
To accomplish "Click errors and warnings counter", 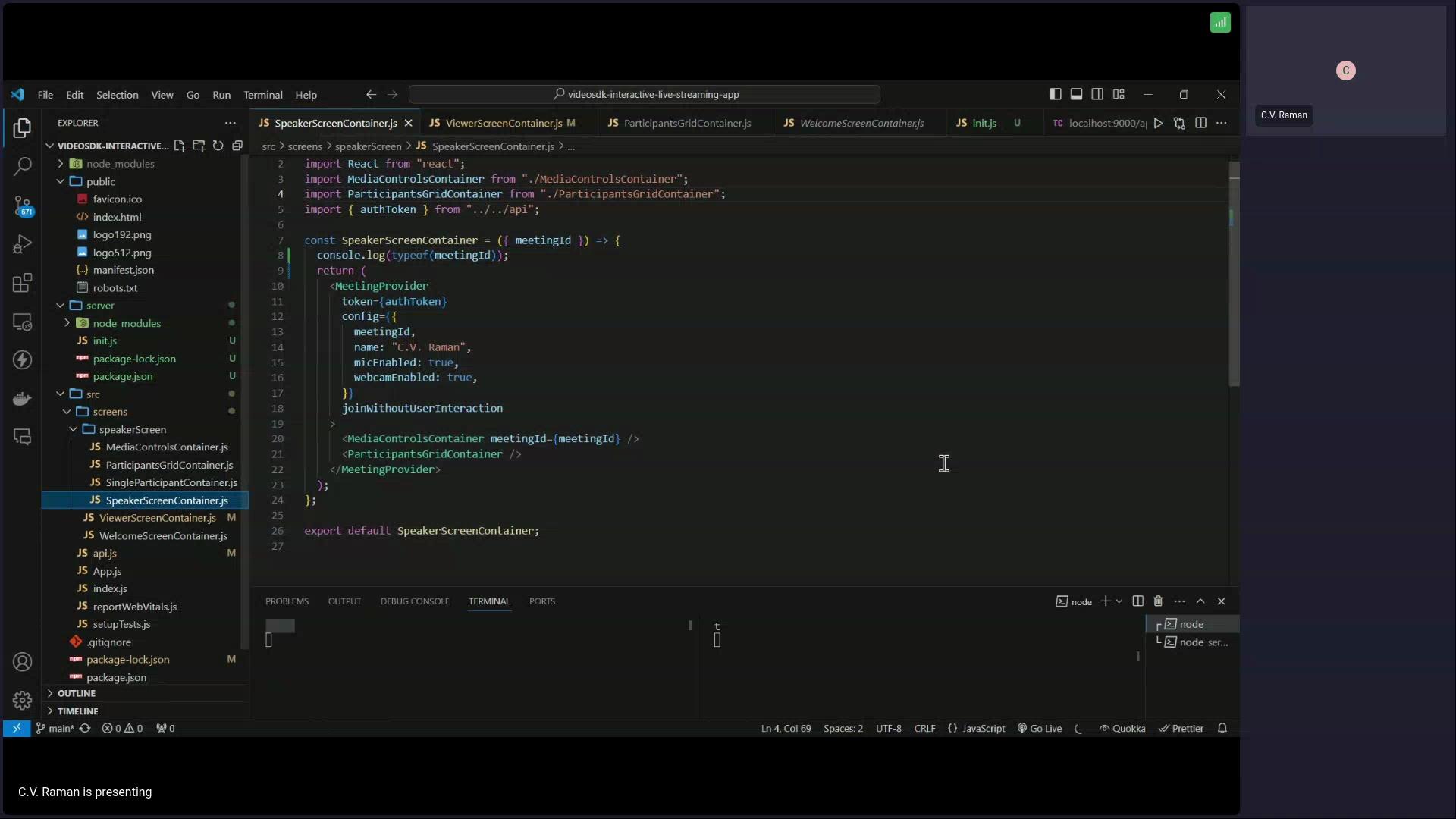I will tap(122, 729).
